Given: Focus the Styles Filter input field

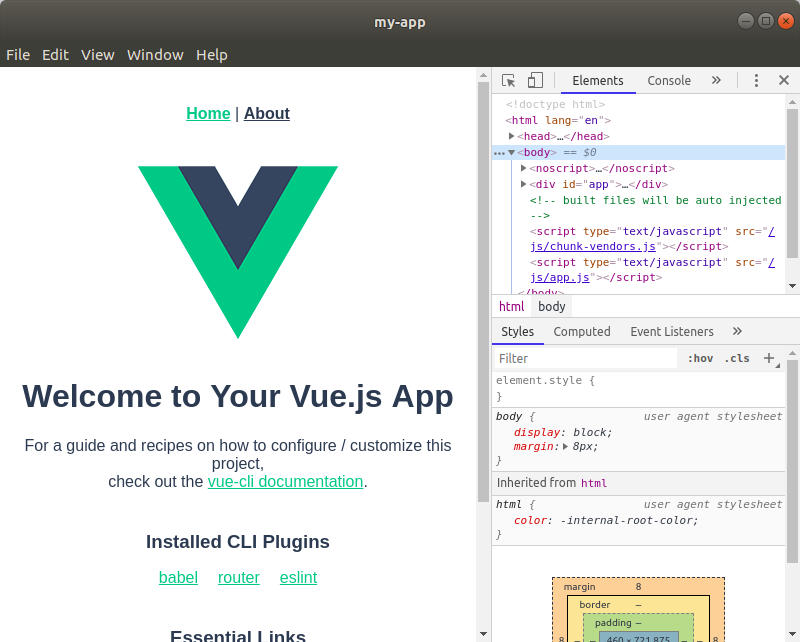Looking at the screenshot, I should [586, 358].
